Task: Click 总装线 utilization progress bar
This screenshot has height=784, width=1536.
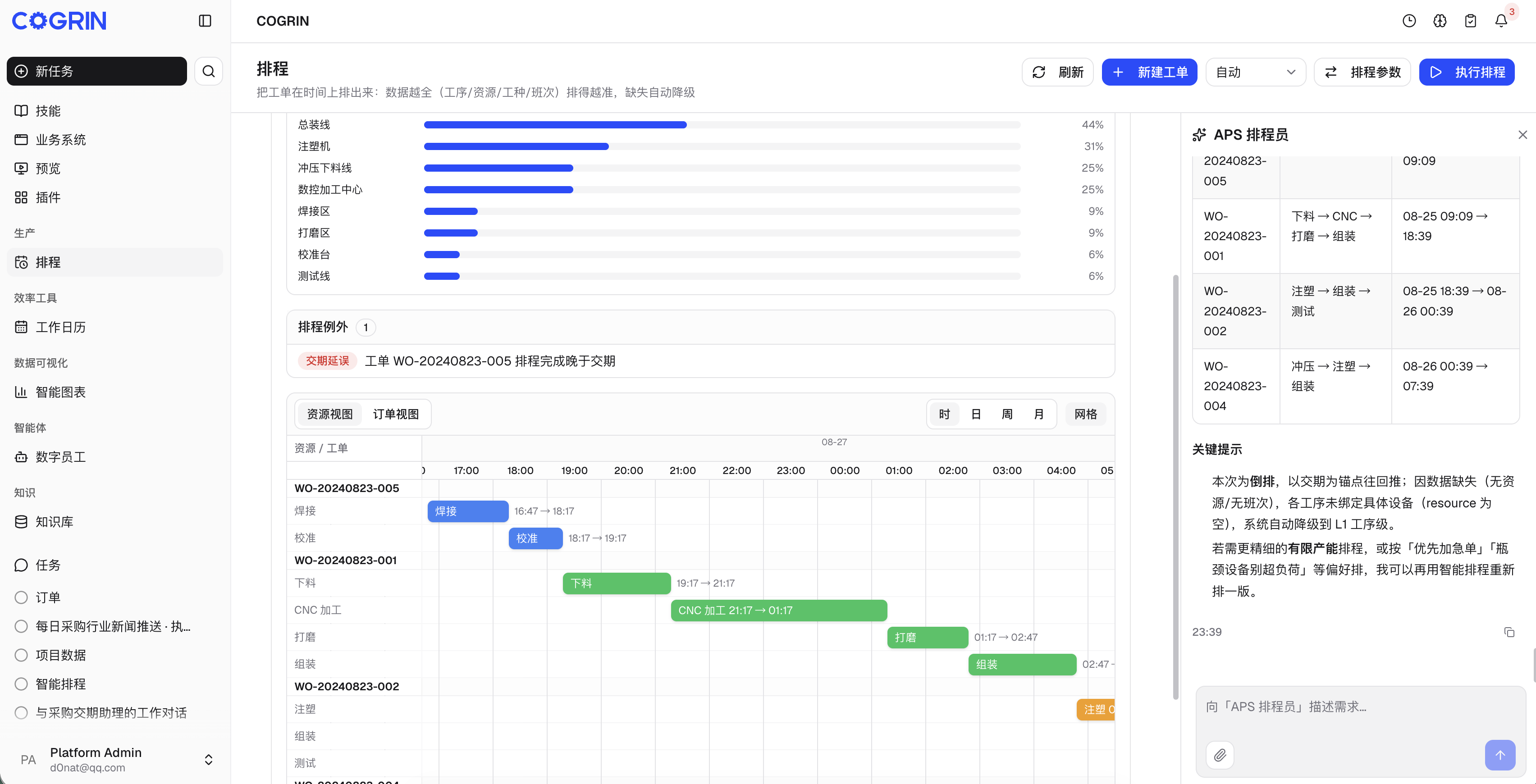Action: pyautogui.click(x=722, y=125)
